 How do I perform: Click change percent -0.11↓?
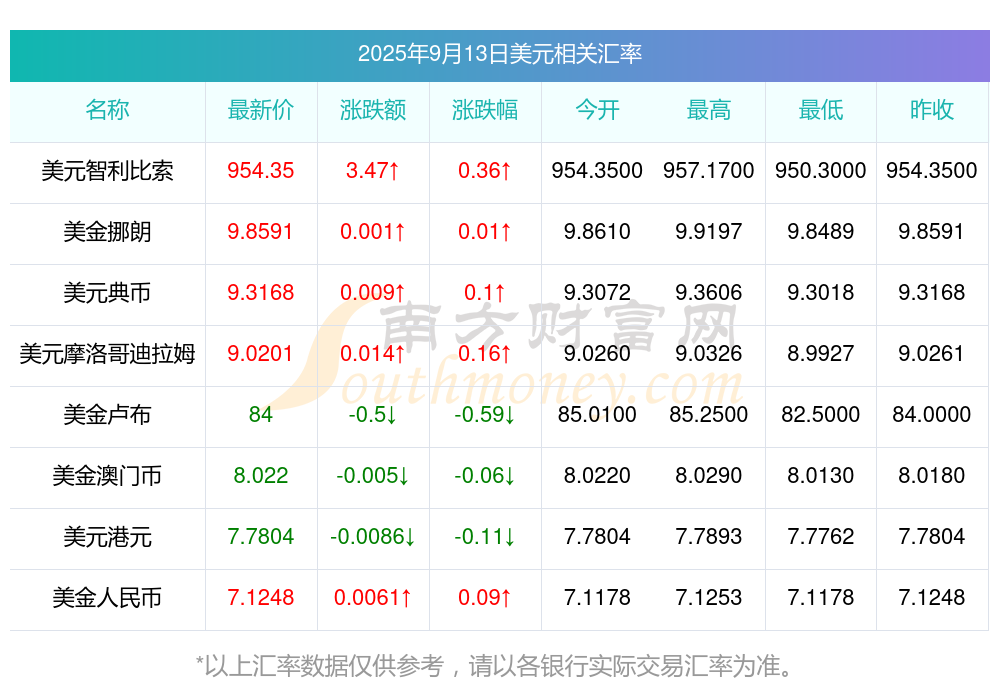click(x=485, y=537)
